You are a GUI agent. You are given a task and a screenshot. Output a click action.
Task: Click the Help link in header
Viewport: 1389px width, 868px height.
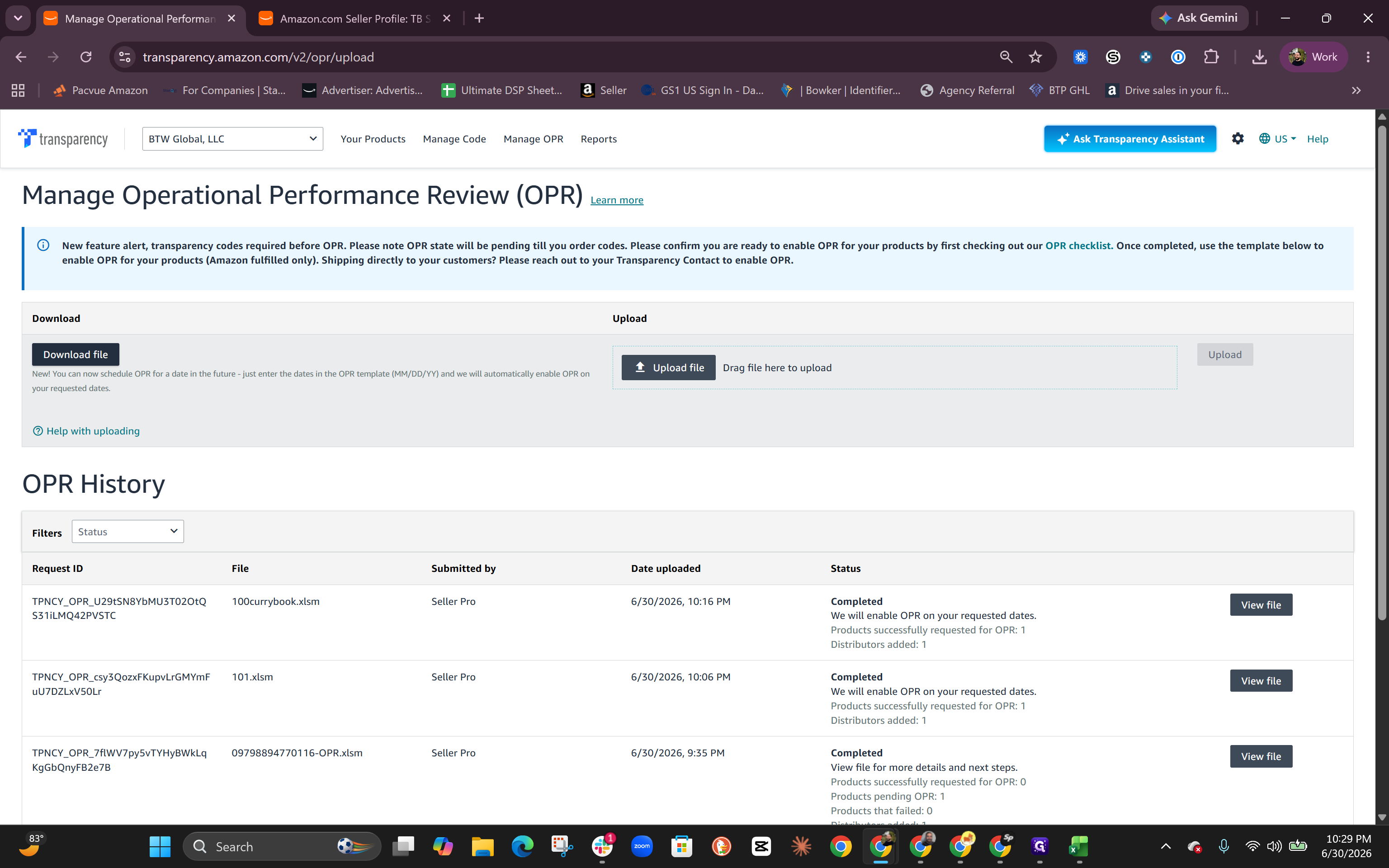pyautogui.click(x=1317, y=139)
